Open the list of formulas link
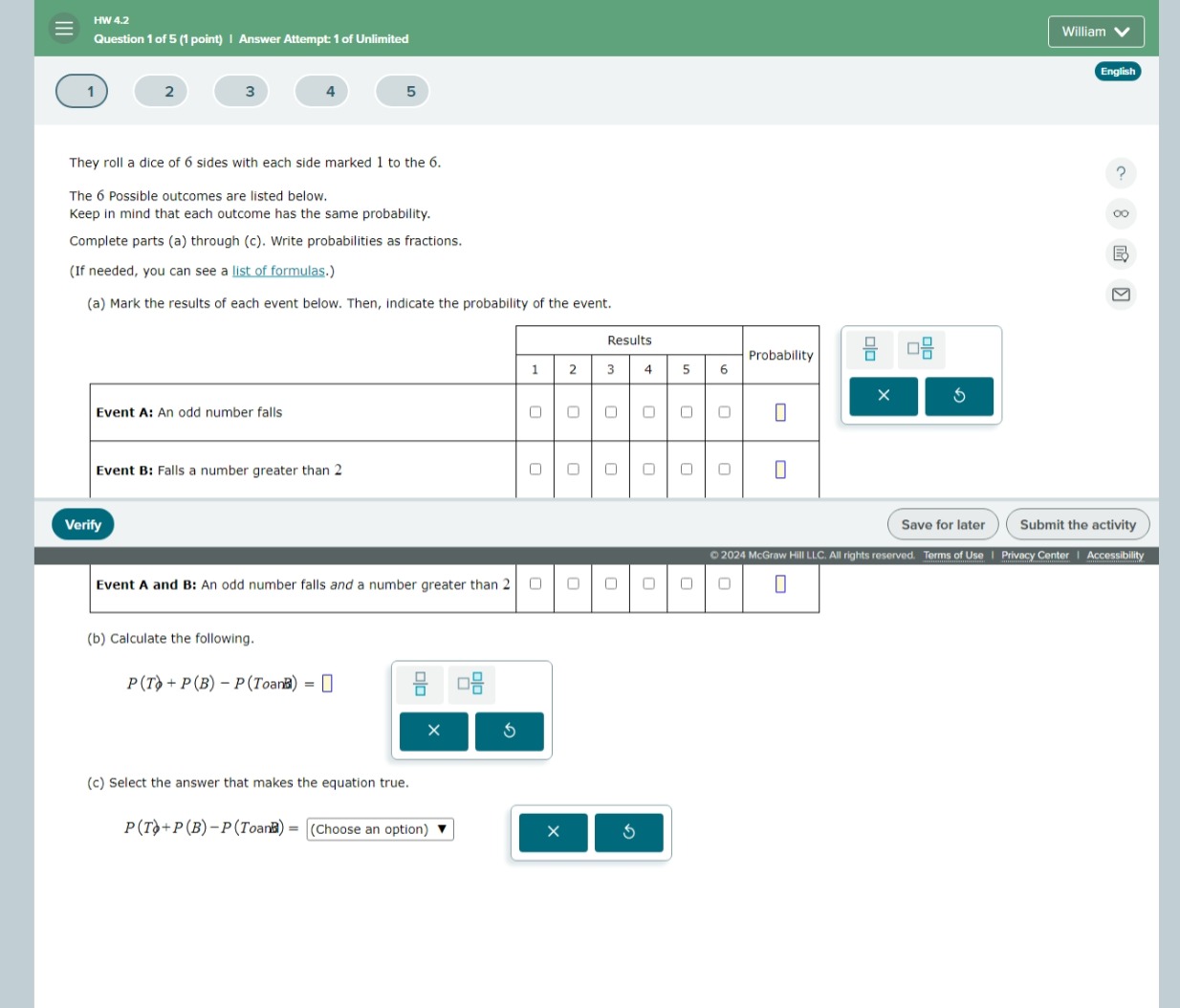The image size is (1180, 1008). [x=278, y=272]
